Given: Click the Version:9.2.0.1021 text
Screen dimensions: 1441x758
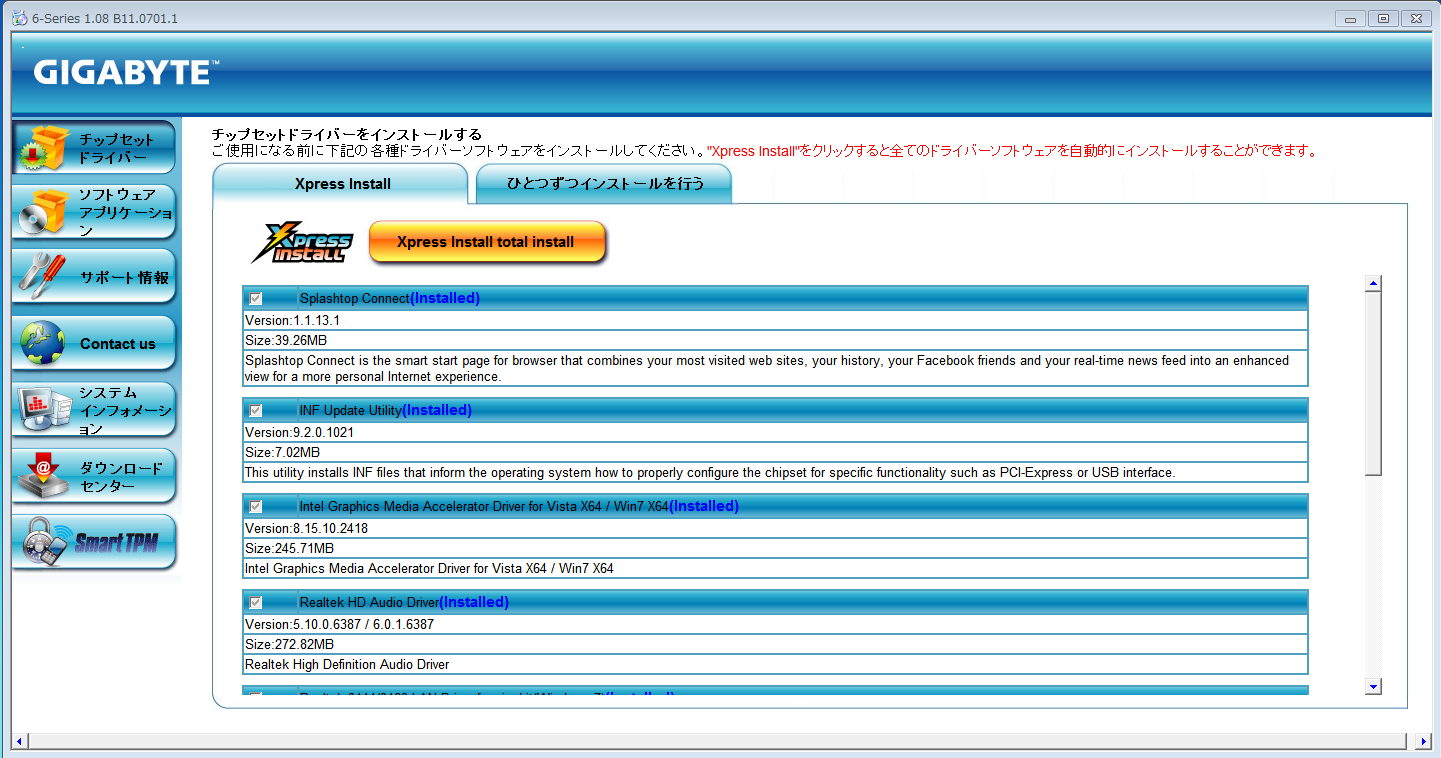Looking at the screenshot, I should [x=300, y=432].
